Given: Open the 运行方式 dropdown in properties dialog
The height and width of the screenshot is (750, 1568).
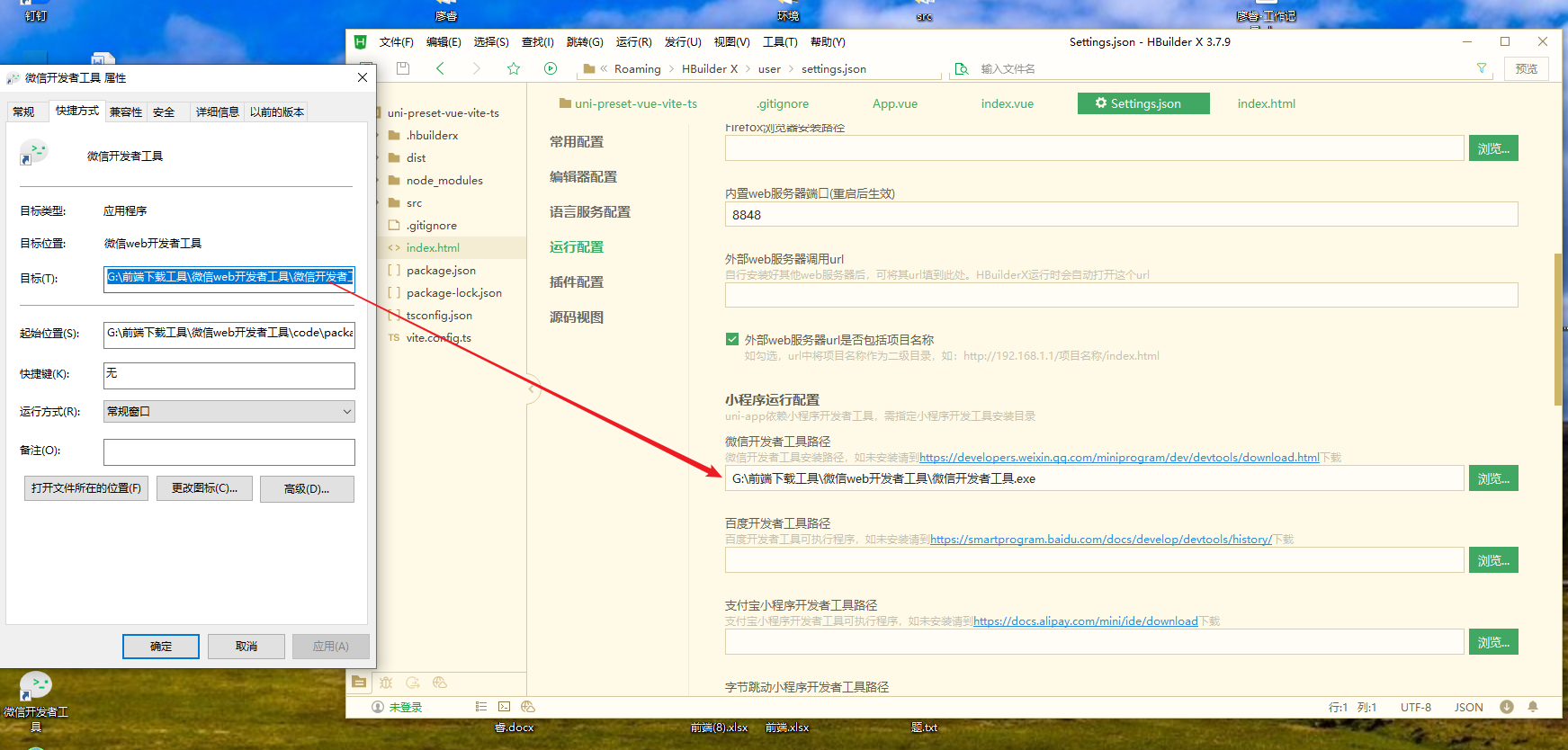Looking at the screenshot, I should tap(229, 411).
